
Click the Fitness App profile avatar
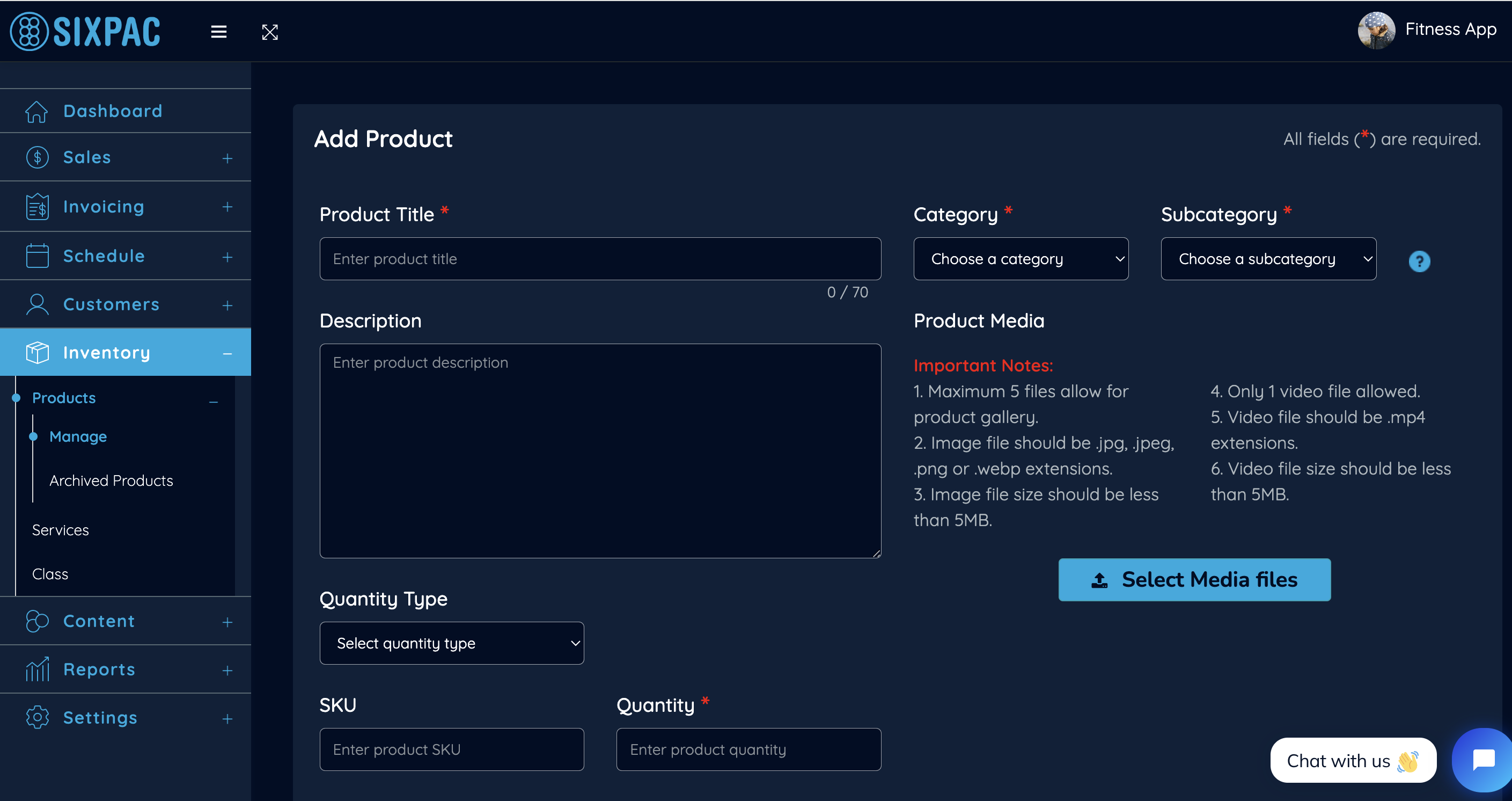1376,31
